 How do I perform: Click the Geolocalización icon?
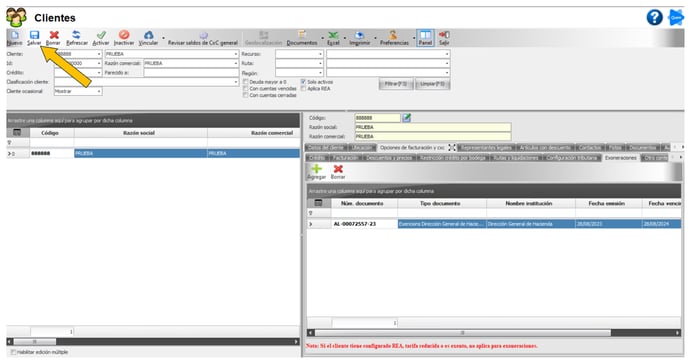coord(264,35)
